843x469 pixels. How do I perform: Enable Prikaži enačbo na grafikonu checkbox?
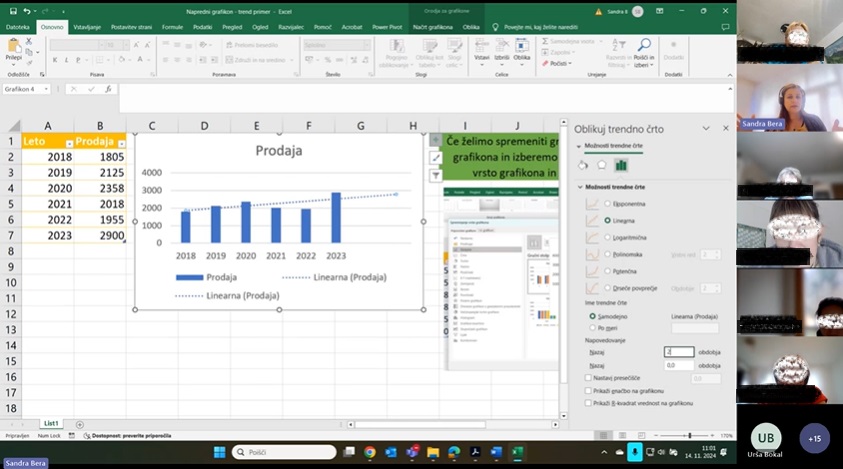point(588,390)
